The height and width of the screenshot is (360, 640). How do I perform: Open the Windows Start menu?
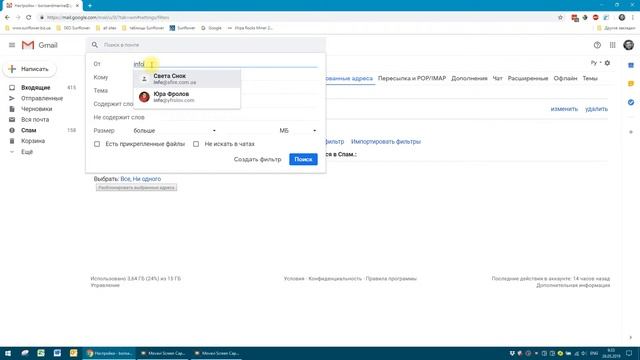tap(7, 353)
